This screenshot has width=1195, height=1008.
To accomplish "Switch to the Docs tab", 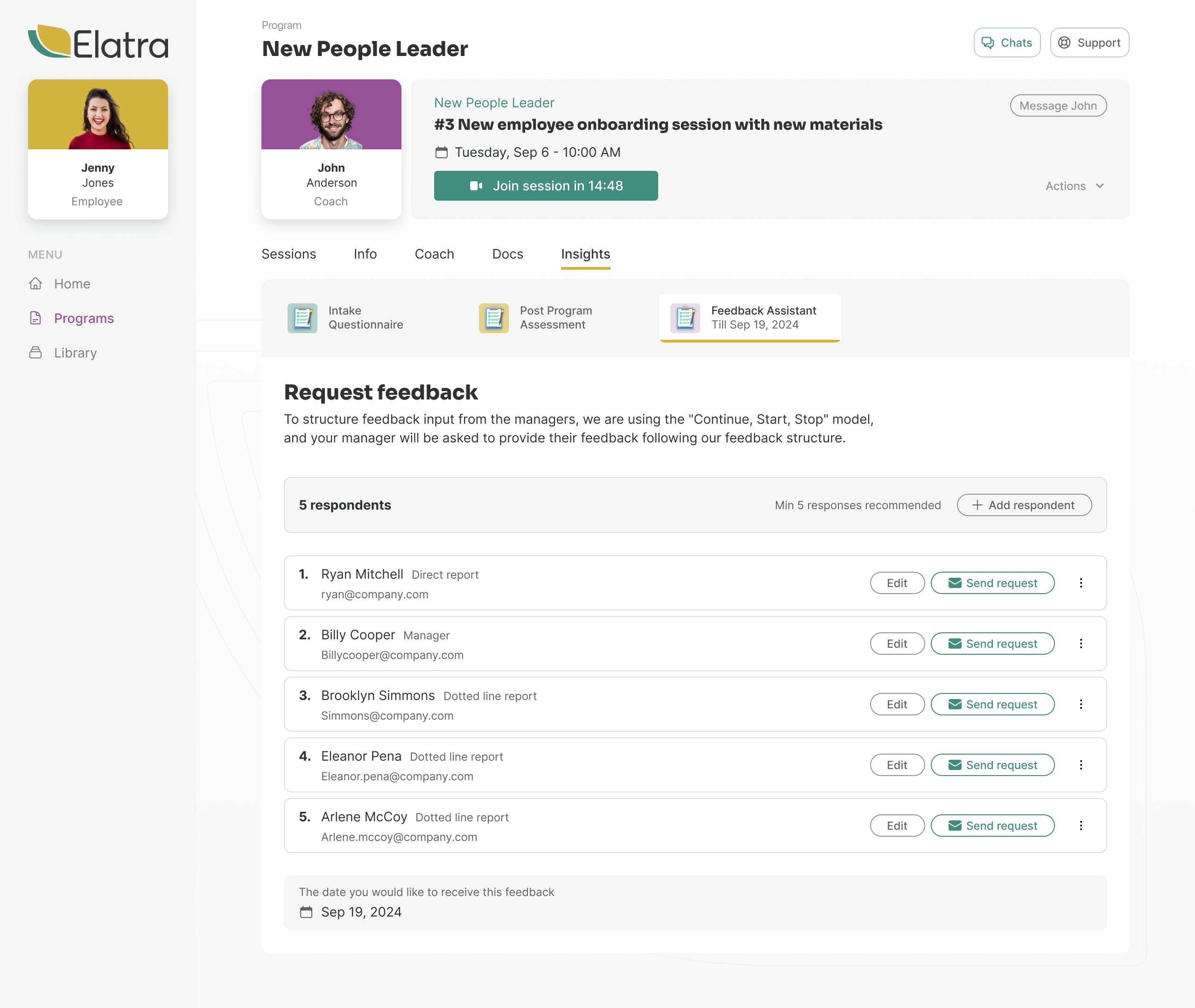I will click(x=507, y=254).
